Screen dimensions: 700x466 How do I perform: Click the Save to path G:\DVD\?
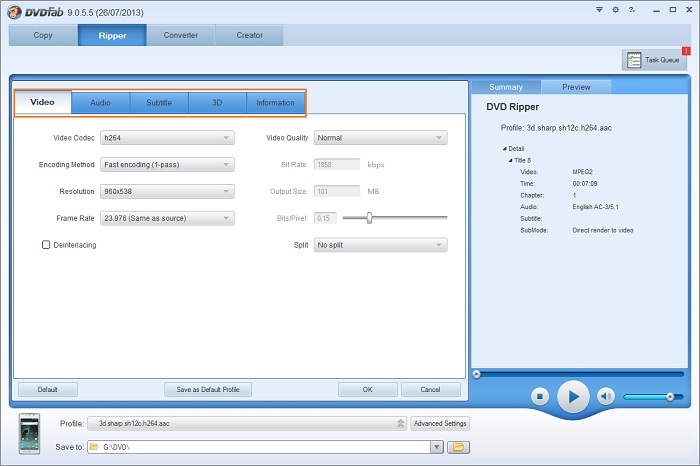117,447
